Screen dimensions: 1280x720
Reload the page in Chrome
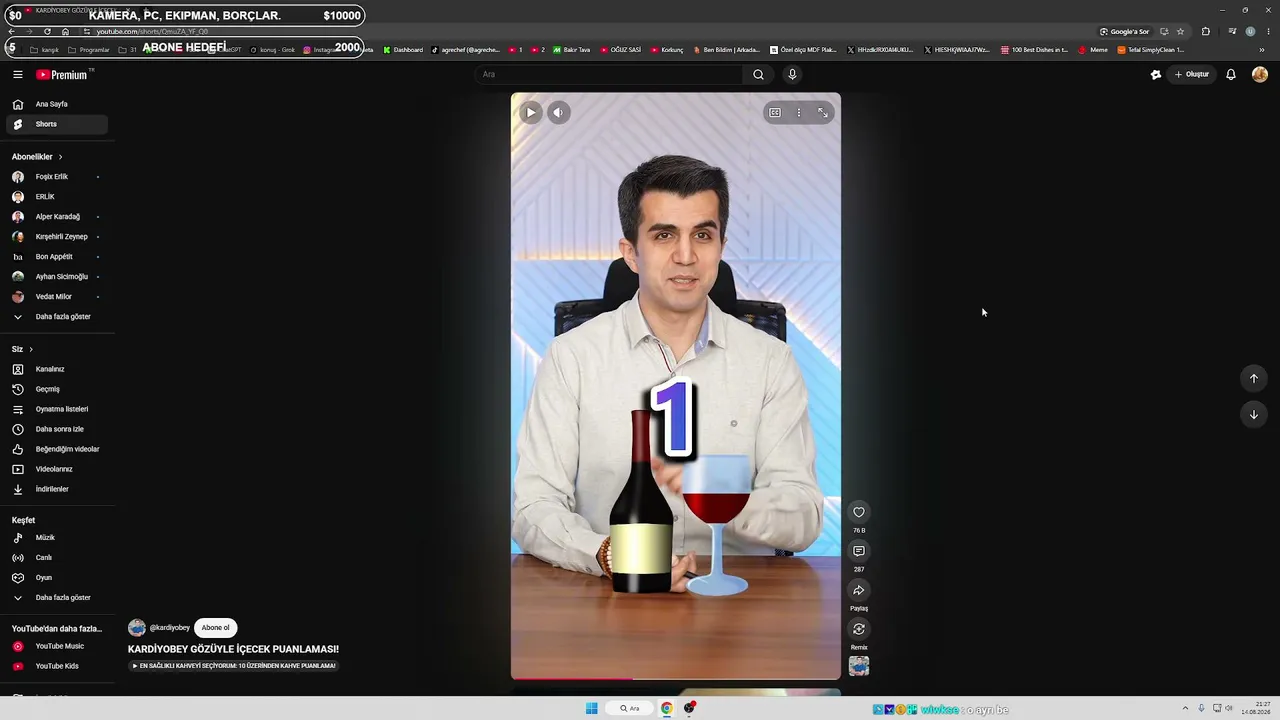coord(47,32)
